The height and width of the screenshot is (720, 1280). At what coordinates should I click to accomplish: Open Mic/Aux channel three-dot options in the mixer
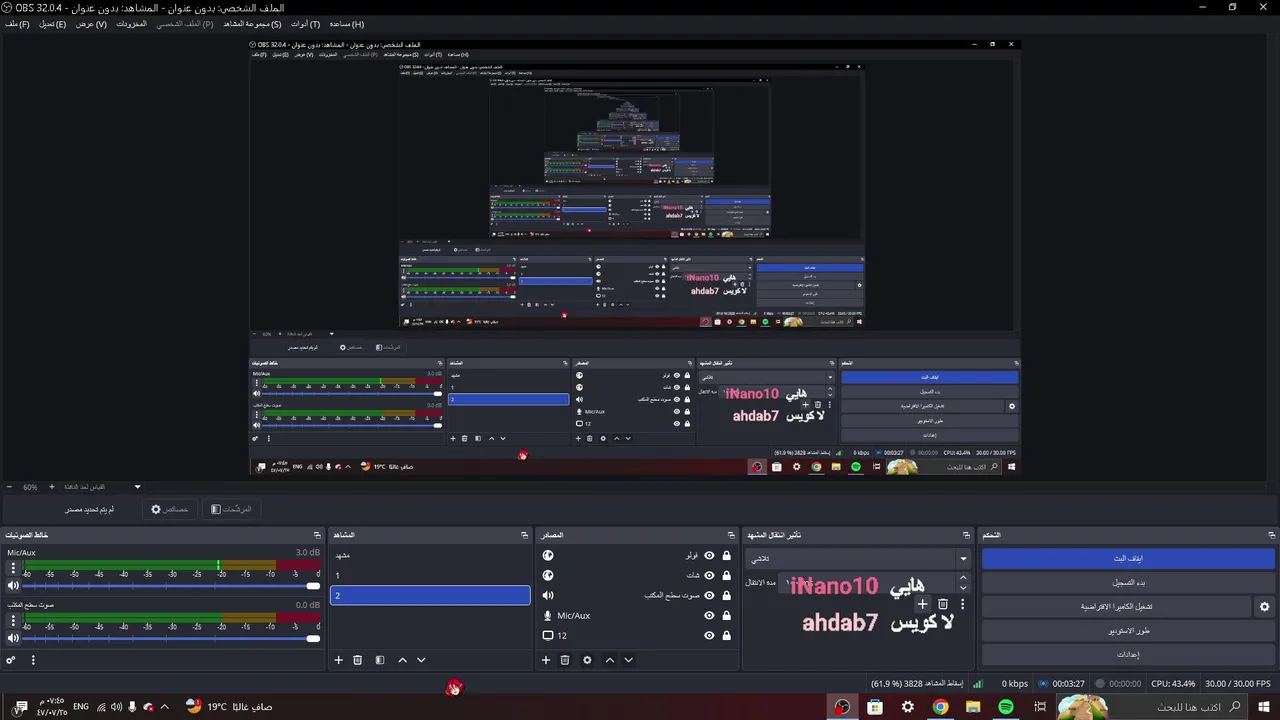[x=13, y=568]
